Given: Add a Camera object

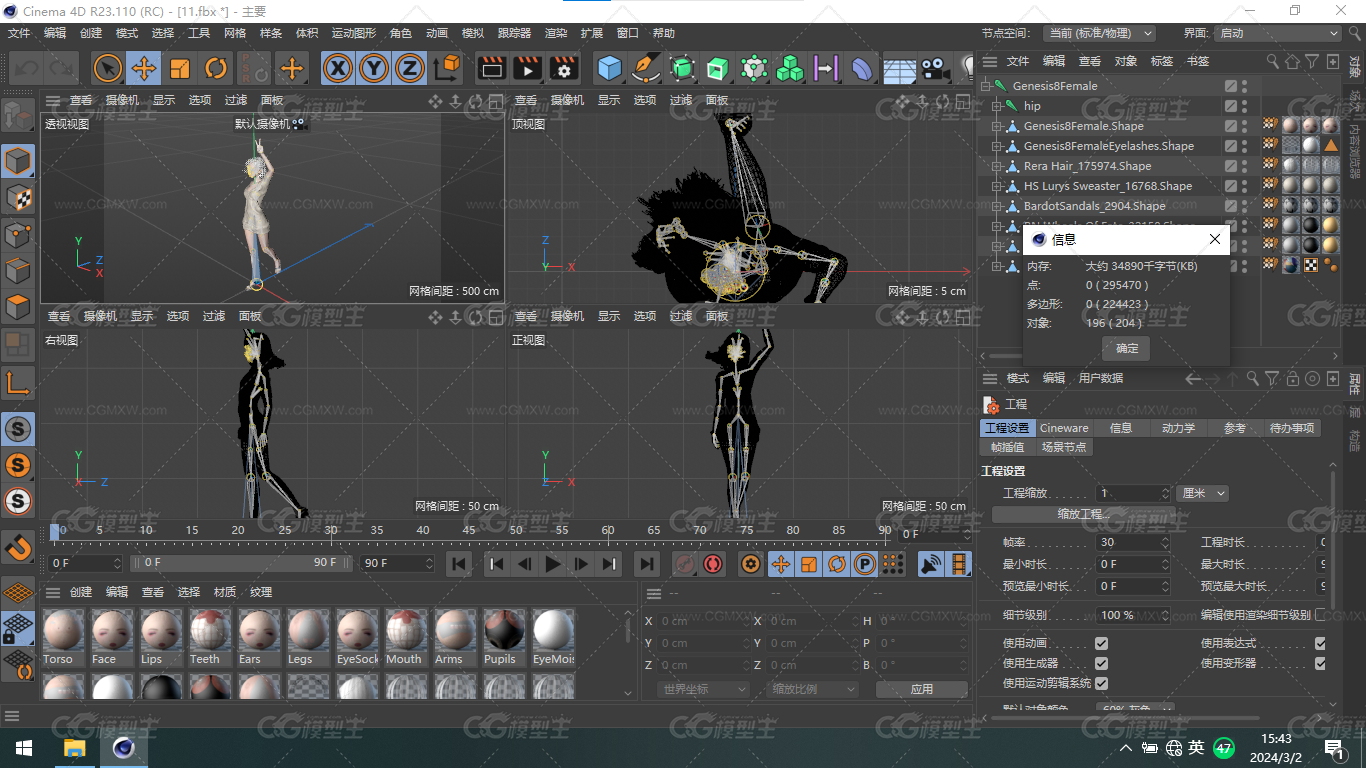Looking at the screenshot, I should [x=935, y=68].
